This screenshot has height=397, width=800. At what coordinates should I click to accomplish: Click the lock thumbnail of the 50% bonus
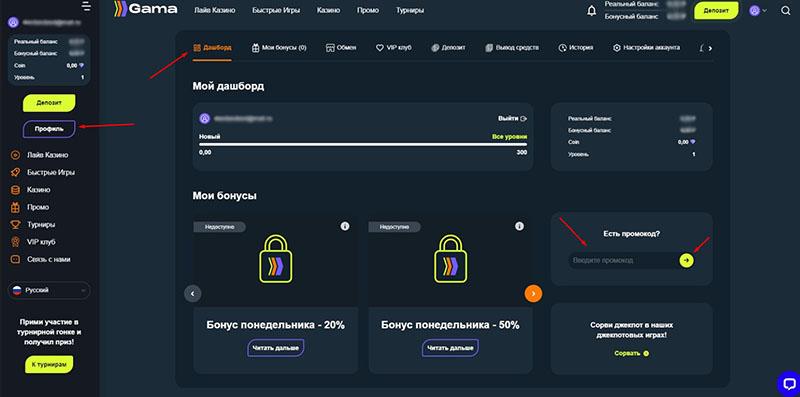point(450,259)
